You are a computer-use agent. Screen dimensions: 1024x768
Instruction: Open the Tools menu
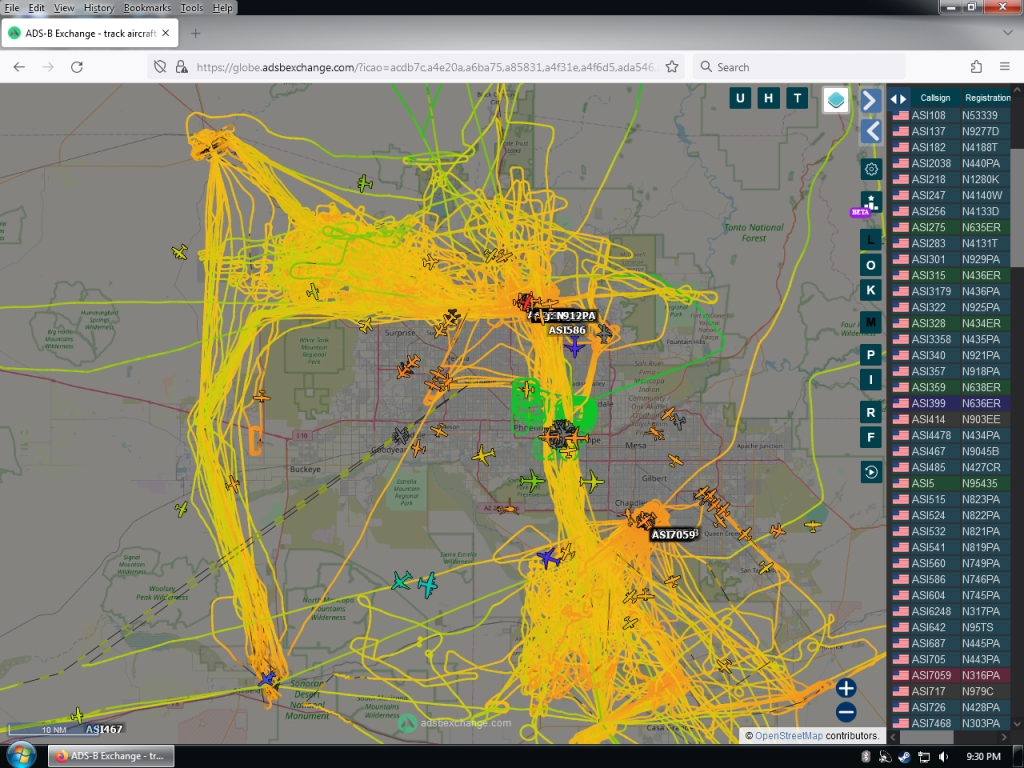click(191, 8)
